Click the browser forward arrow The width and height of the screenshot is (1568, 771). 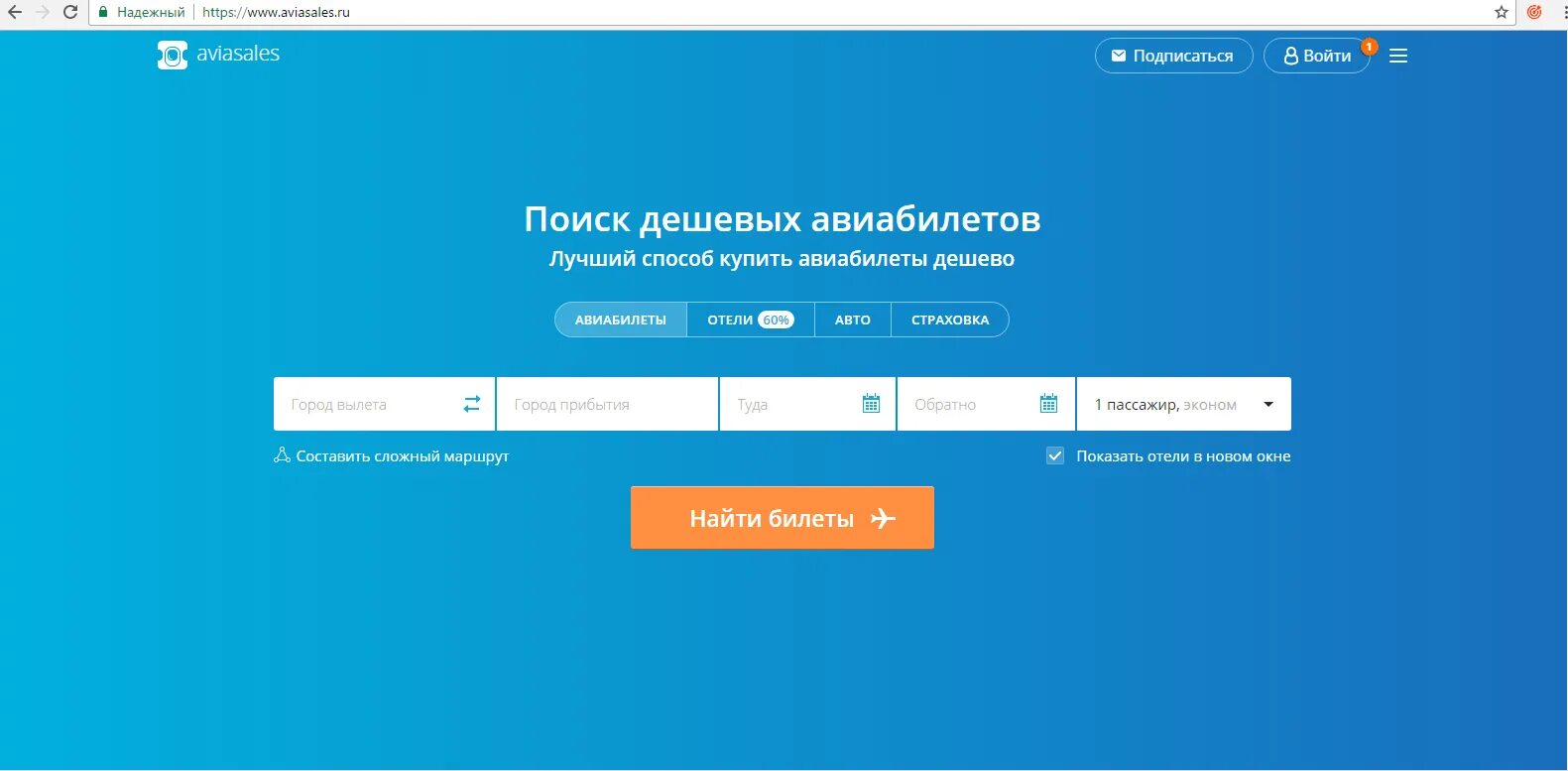click(43, 12)
